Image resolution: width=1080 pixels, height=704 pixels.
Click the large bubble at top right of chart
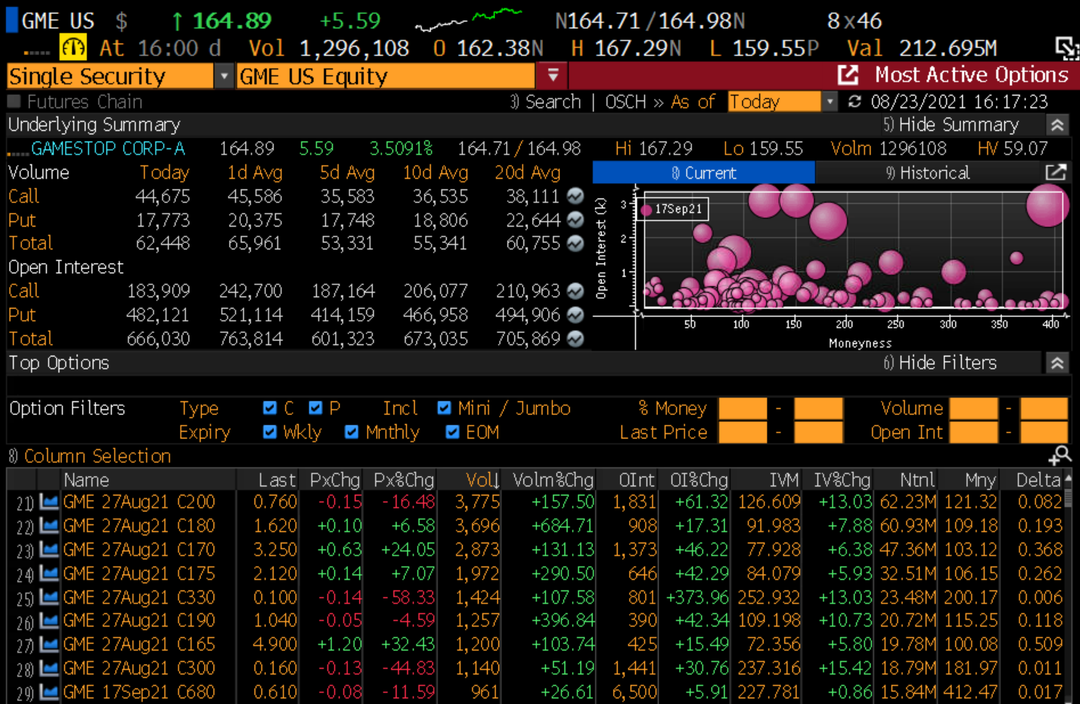coord(1047,205)
